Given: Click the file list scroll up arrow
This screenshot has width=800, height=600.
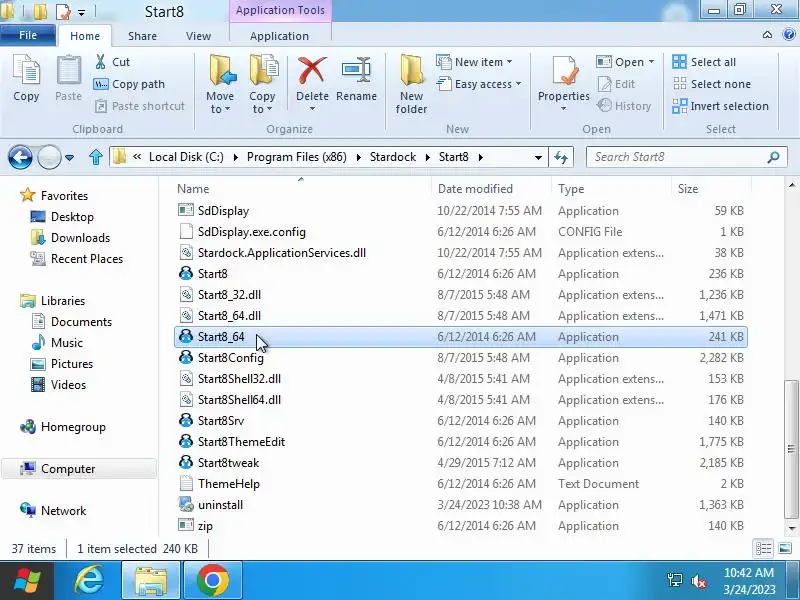Looking at the screenshot, I should pos(791,185).
